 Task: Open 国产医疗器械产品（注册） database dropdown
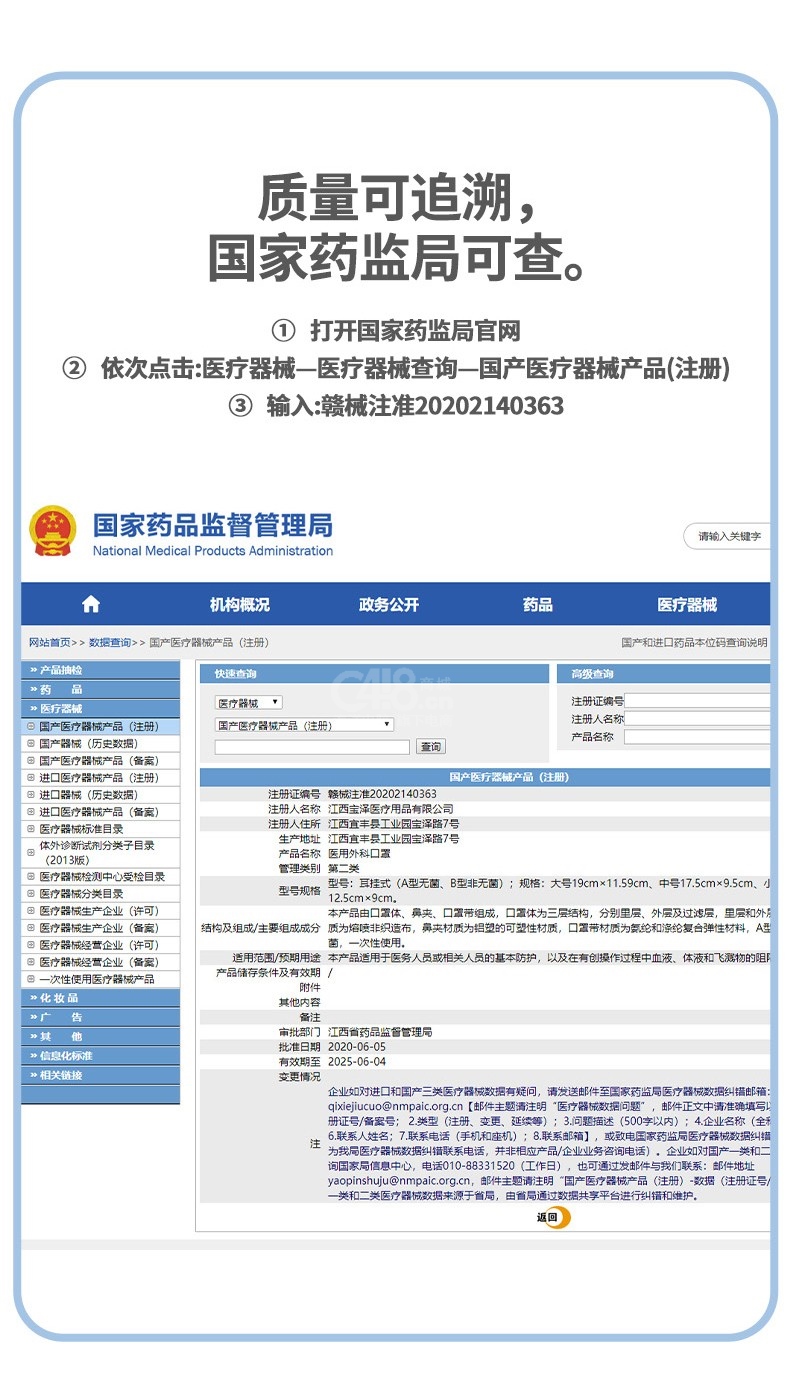[x=304, y=725]
